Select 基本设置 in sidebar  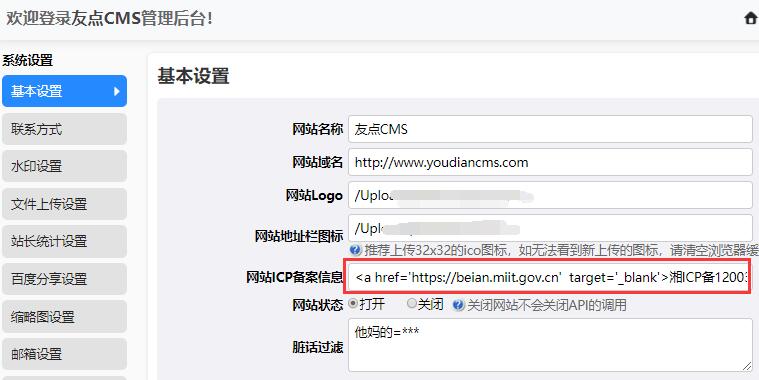tap(64, 91)
